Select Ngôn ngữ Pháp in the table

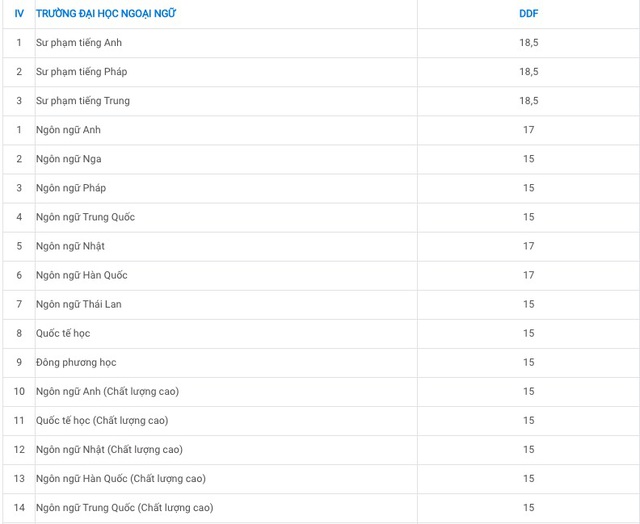coord(71,188)
